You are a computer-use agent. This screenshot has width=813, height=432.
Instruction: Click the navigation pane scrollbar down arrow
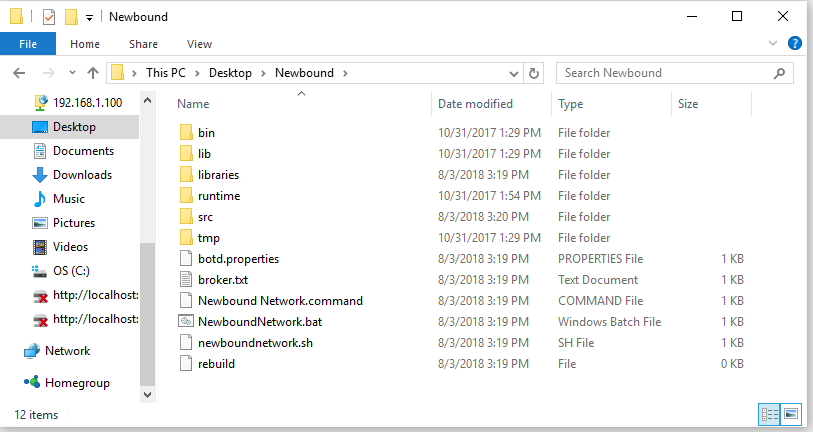tap(147, 395)
